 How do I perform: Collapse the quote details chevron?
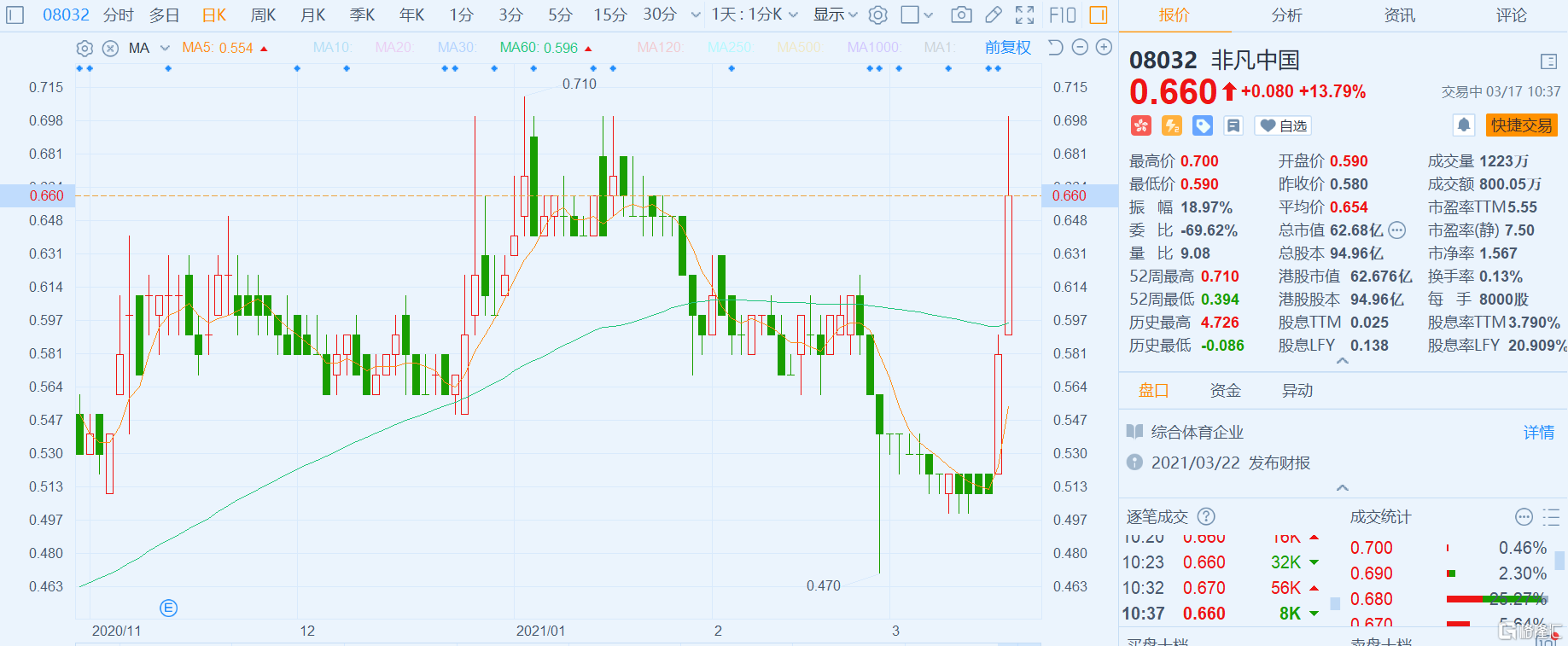coord(1342,361)
